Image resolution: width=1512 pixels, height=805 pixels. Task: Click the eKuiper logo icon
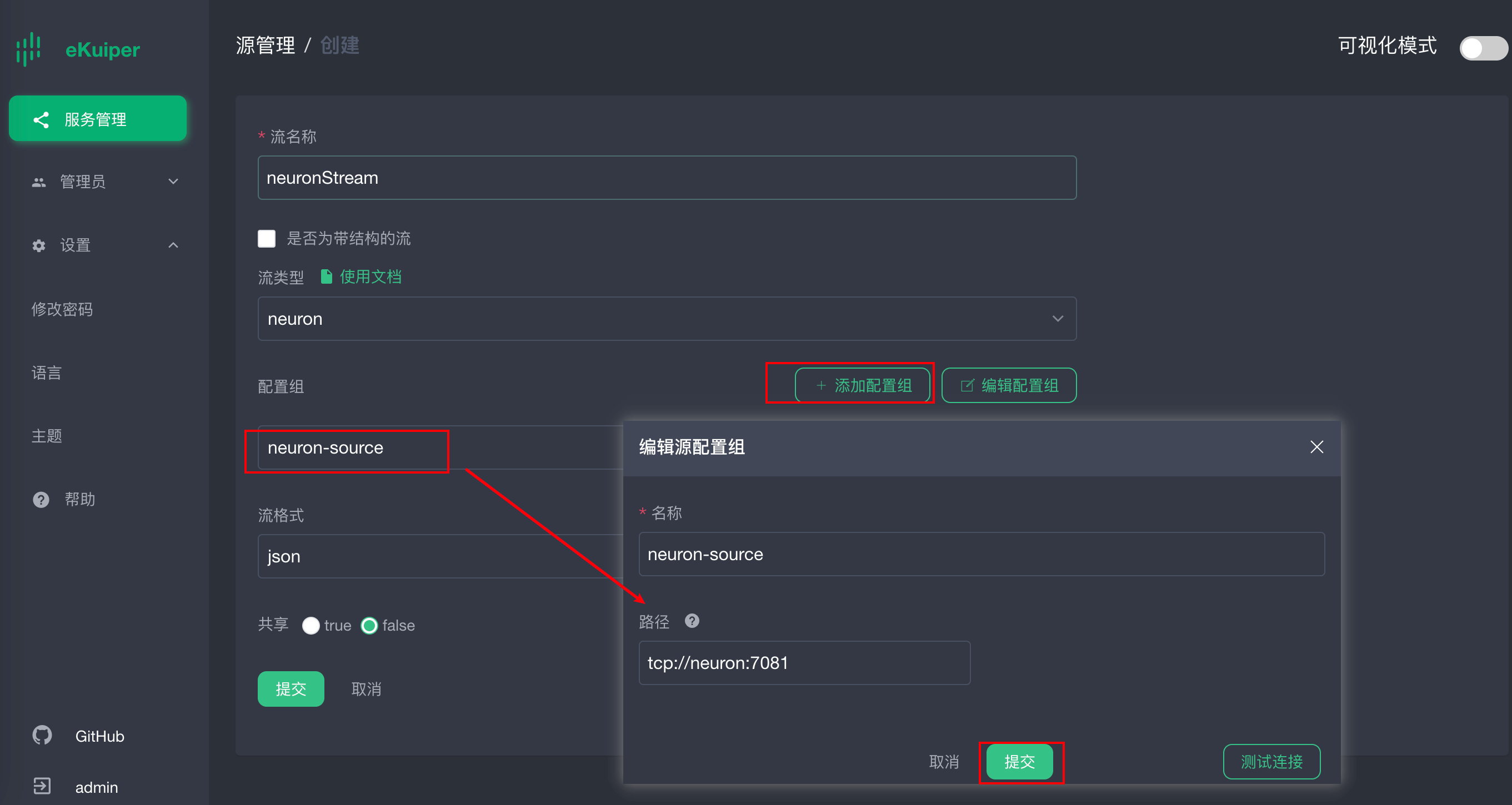coord(28,49)
